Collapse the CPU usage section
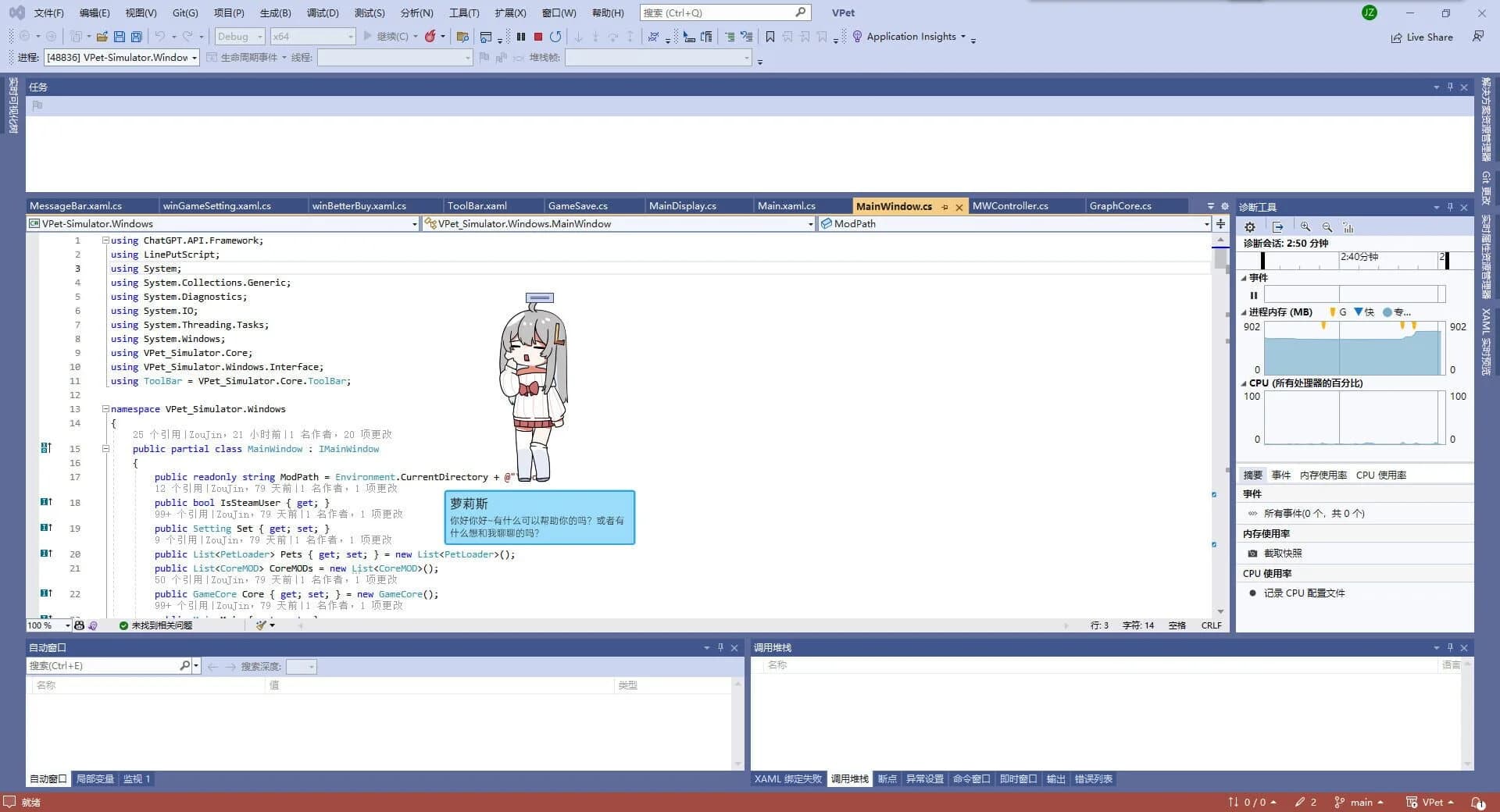The image size is (1500, 812). pyautogui.click(x=1244, y=383)
